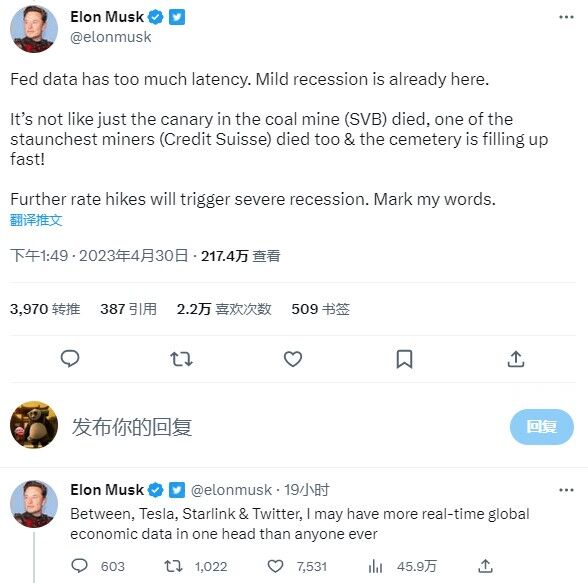
Task: Open the 2.2万 喜欢次数 likes list
Action: point(224,309)
